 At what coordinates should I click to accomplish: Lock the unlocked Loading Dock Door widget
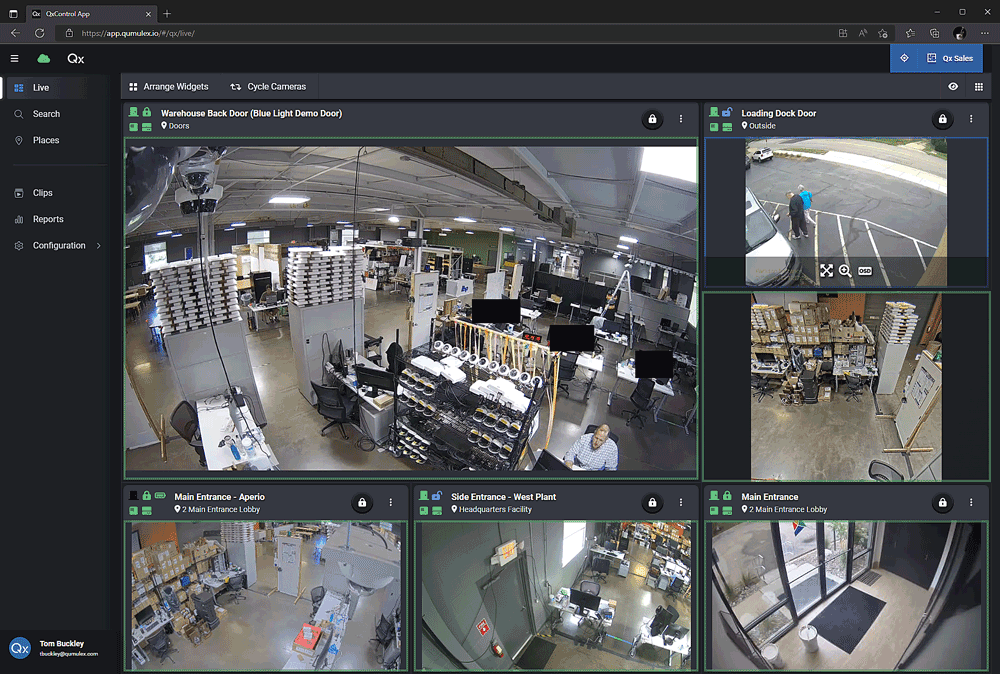(942, 118)
